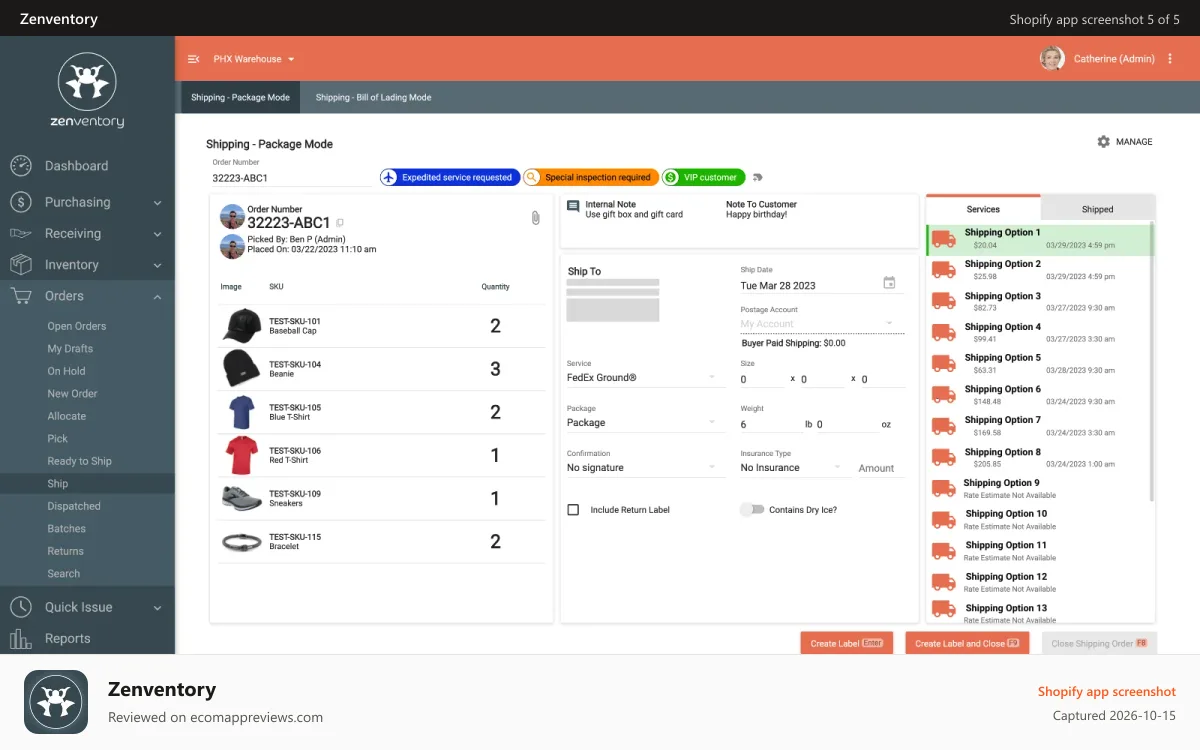Click Catherine's profile avatar
The width and height of the screenshot is (1200, 750).
[1052, 59]
